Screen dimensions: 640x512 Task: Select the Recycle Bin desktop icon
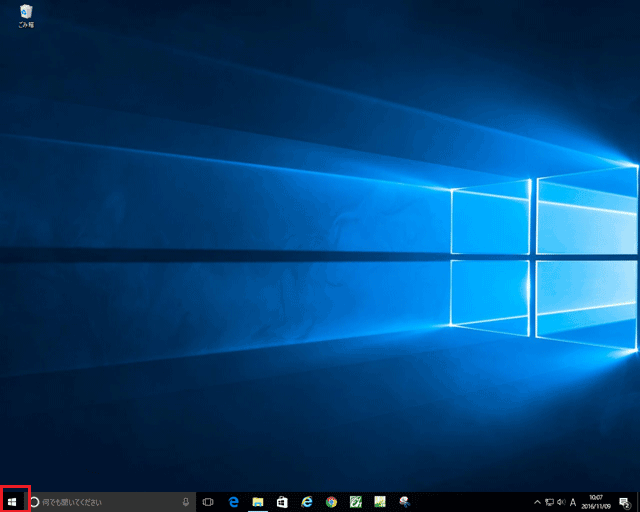26,16
